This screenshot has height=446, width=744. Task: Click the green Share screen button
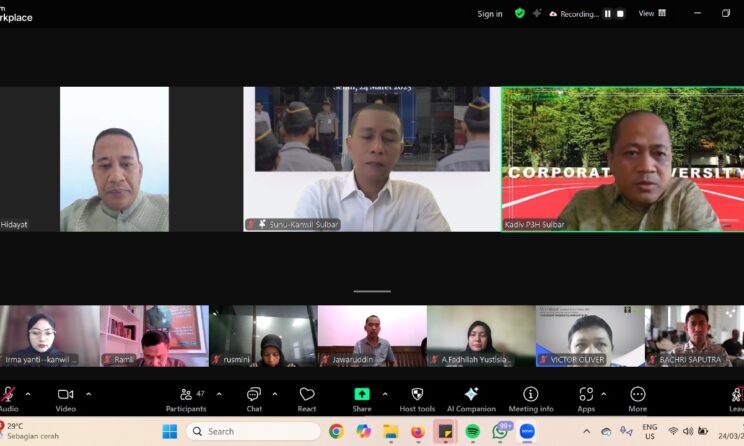click(x=362, y=394)
